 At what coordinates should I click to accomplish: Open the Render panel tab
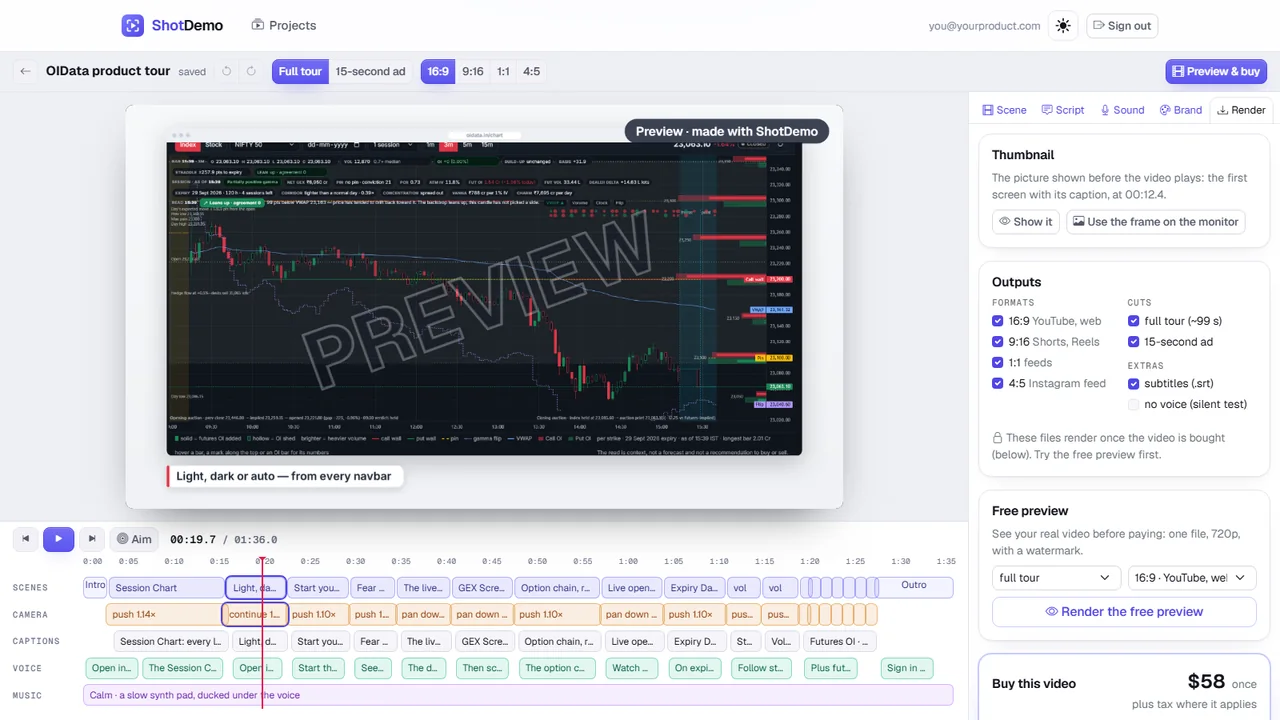1241,110
